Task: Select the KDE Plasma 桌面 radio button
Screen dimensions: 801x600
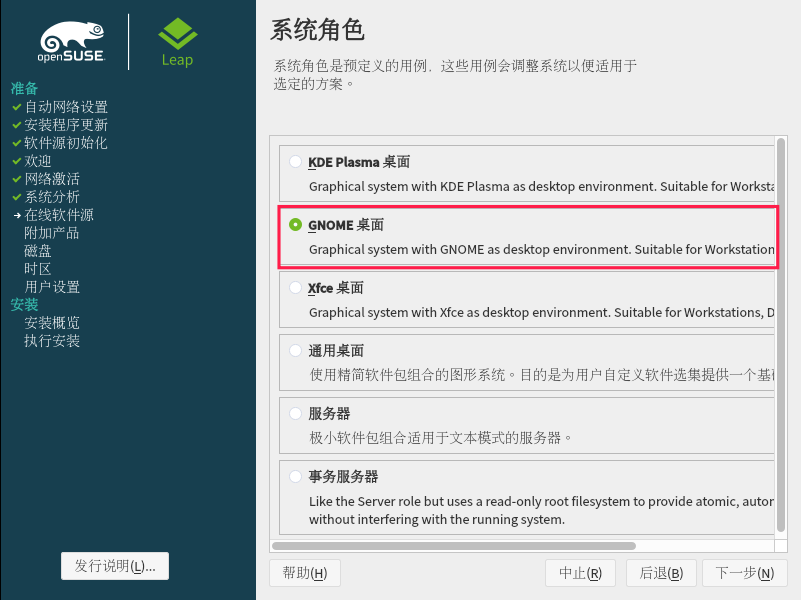Action: click(x=295, y=161)
